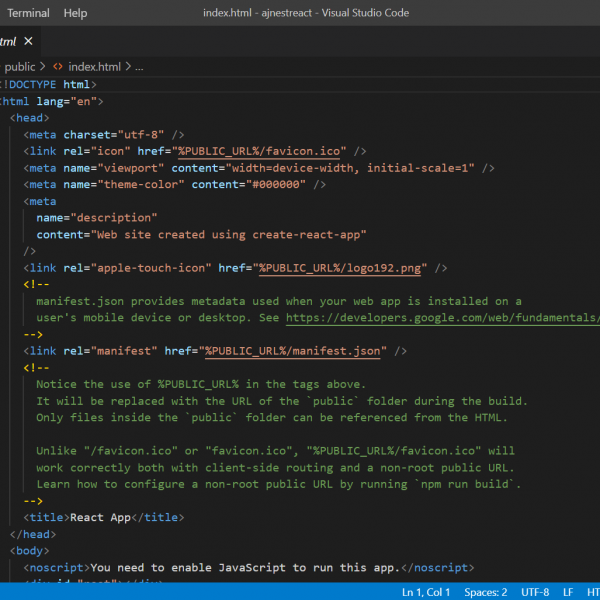The height and width of the screenshot is (600, 600).
Task: Select the UTF-8 encoding indicator
Action: coord(534,592)
